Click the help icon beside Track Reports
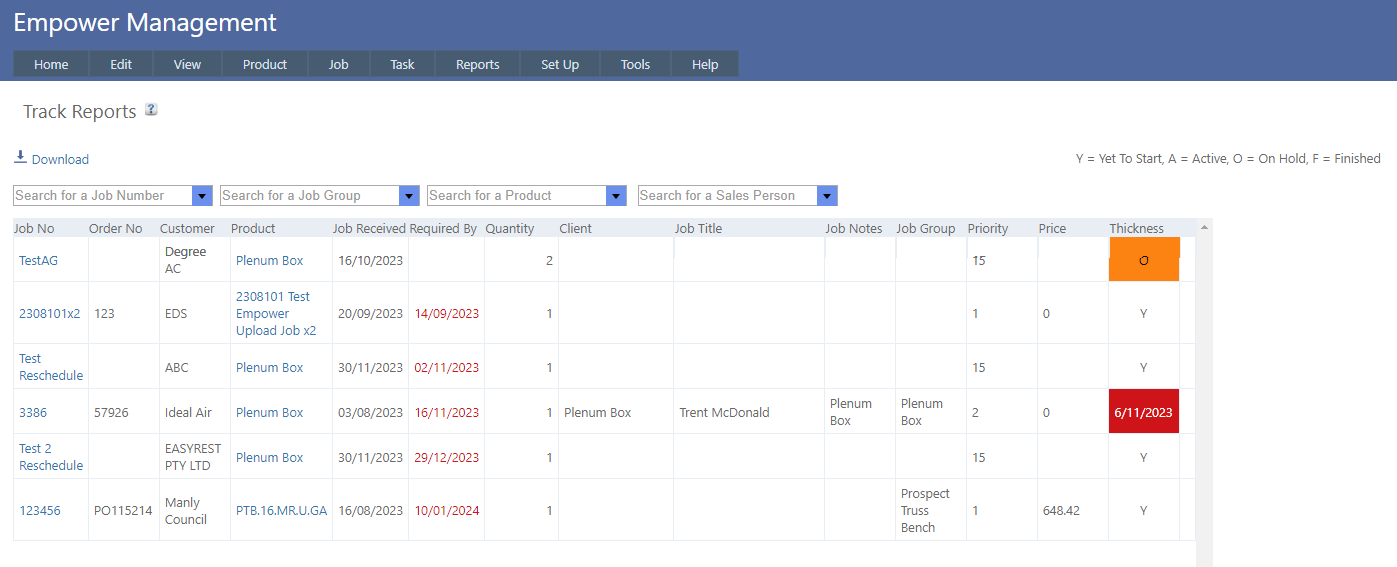Screen dimensions: 1397x567 [x=151, y=110]
